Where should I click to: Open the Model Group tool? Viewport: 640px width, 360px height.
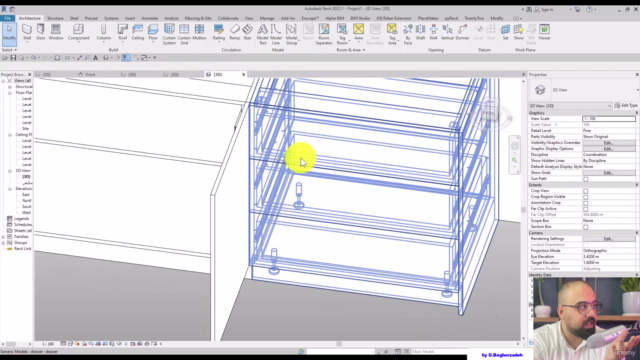pos(291,34)
